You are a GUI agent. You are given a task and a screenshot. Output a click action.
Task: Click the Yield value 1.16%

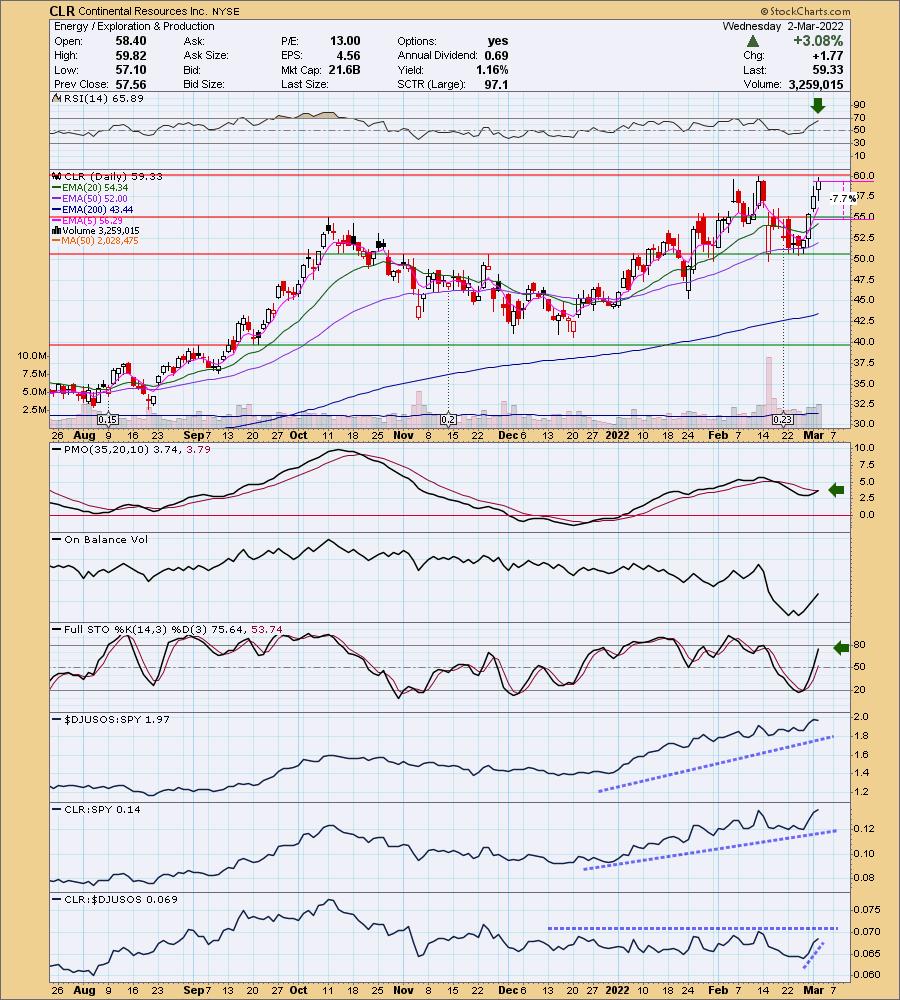[492, 70]
